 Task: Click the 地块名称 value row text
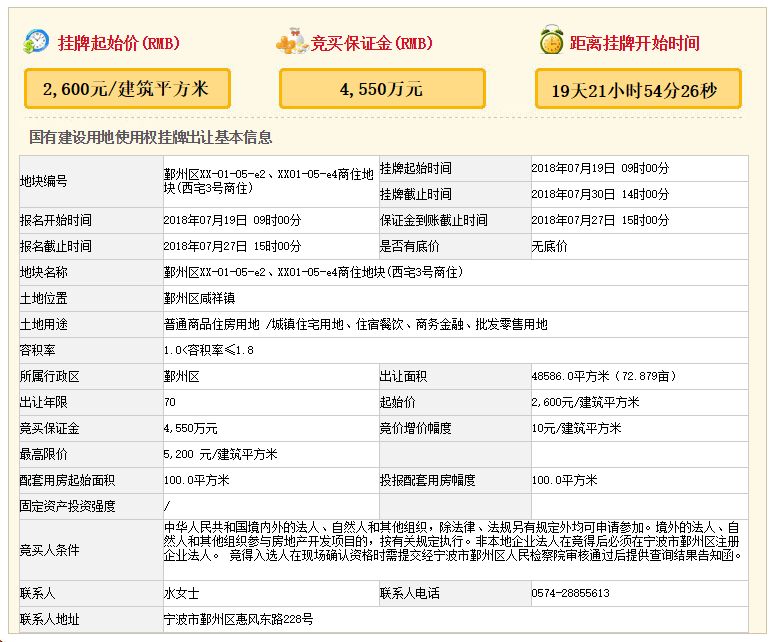(x=314, y=273)
